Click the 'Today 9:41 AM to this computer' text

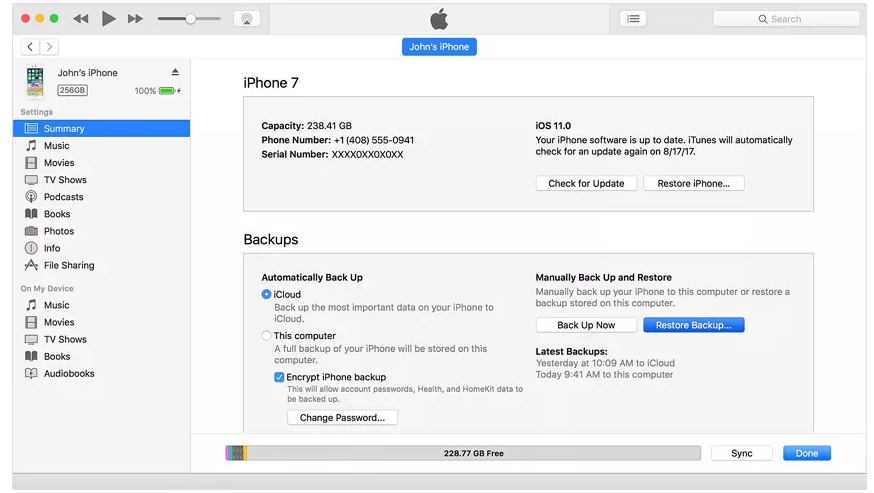604,375
